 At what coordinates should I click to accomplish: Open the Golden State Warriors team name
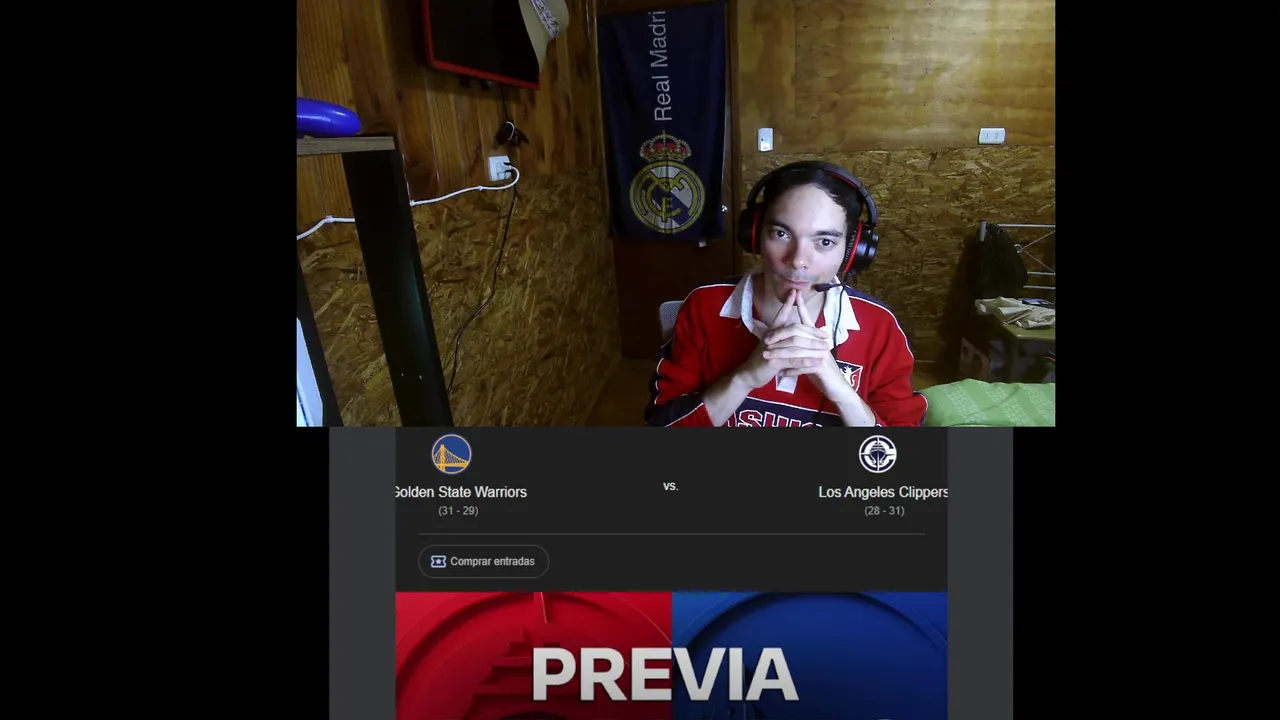[x=461, y=492]
